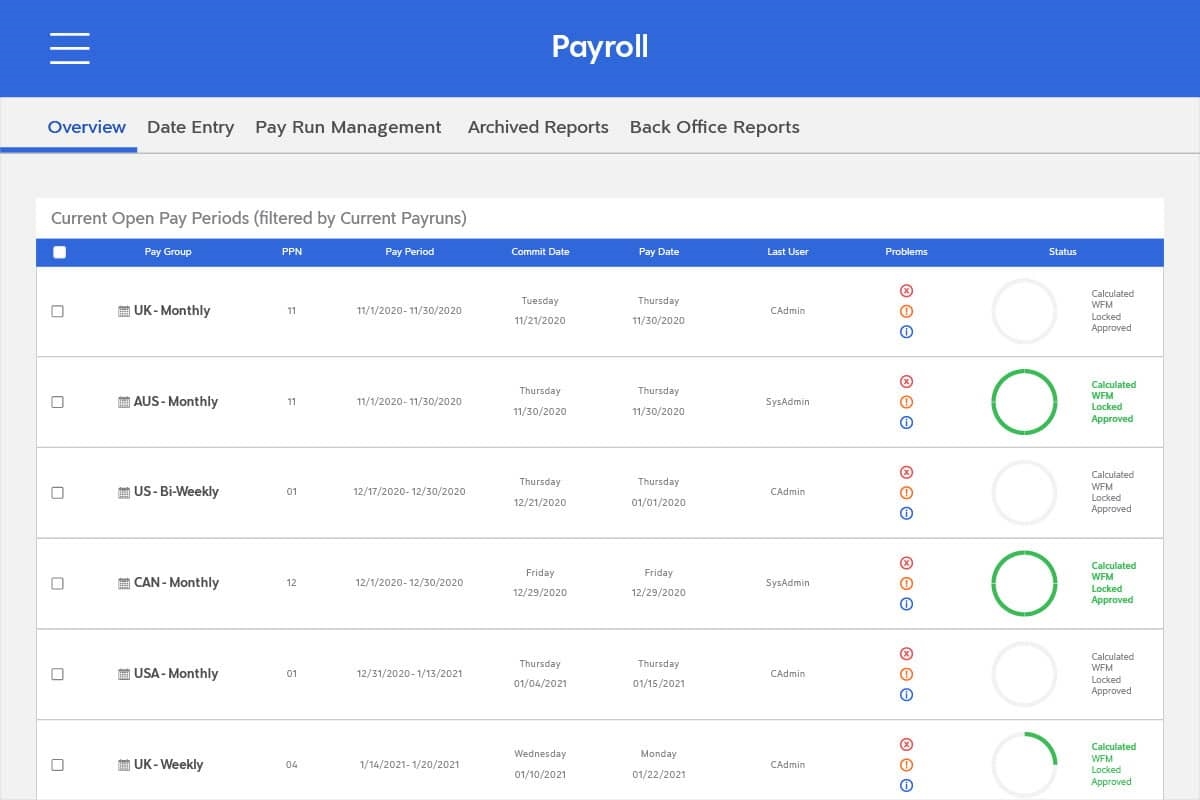The width and height of the screenshot is (1200, 800).
Task: Open the Pay Run Management tab
Action: pyautogui.click(x=348, y=127)
